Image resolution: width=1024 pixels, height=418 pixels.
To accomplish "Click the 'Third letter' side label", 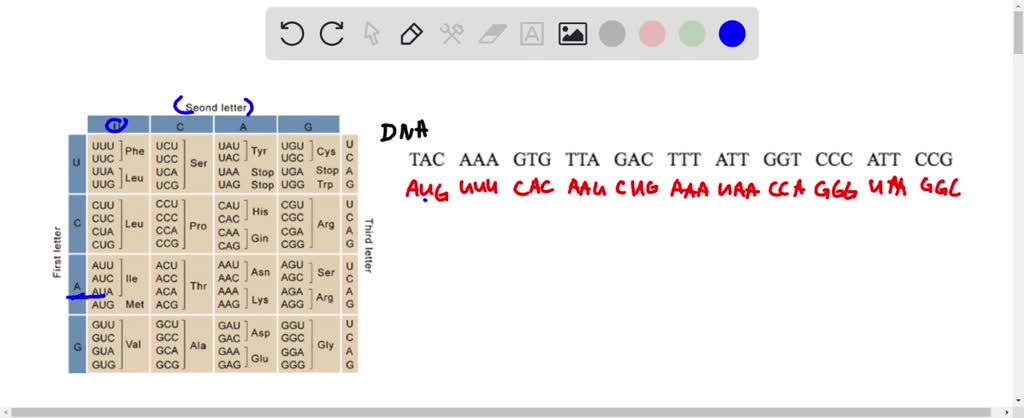I will click(x=369, y=246).
